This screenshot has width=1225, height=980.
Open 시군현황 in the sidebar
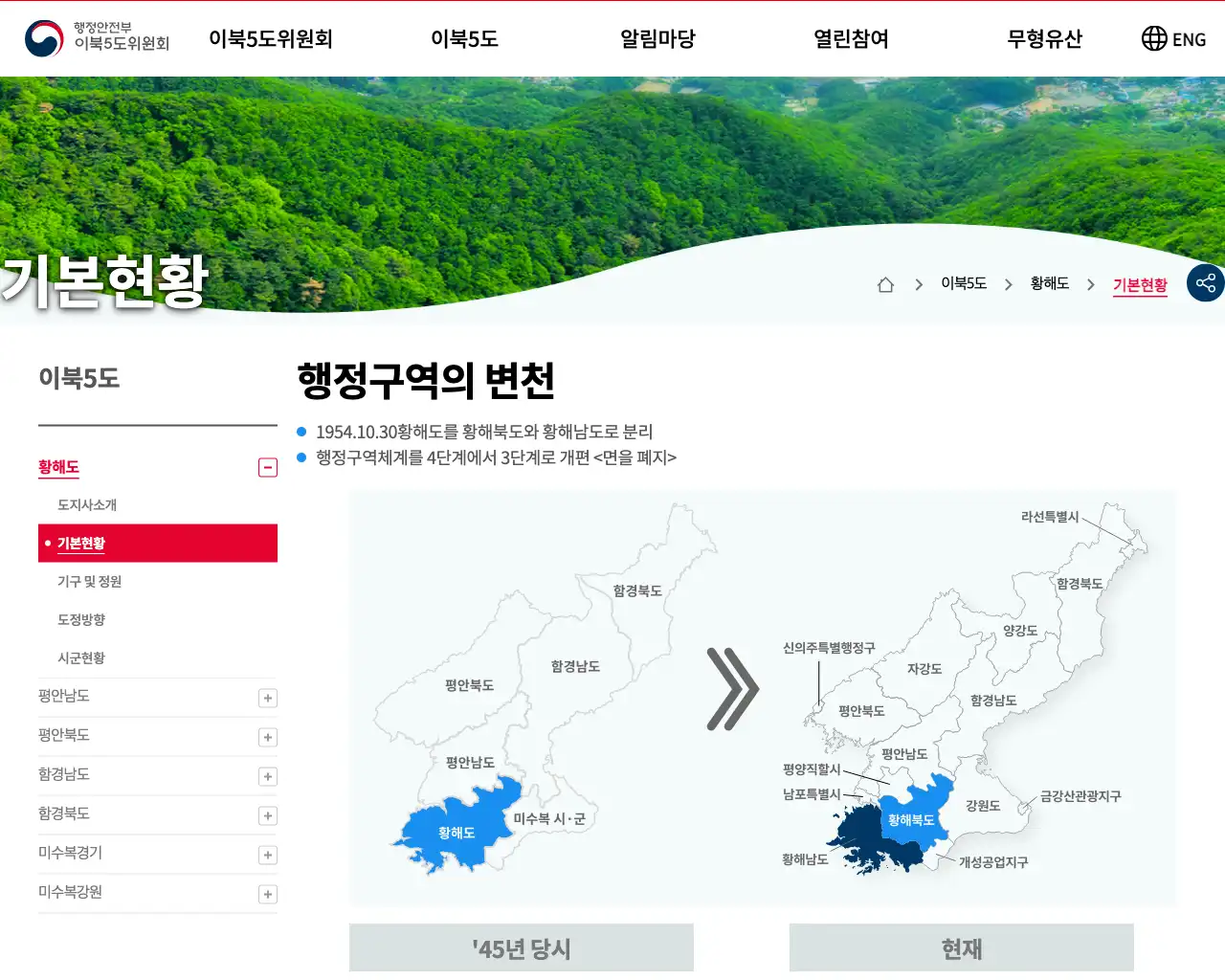81,657
